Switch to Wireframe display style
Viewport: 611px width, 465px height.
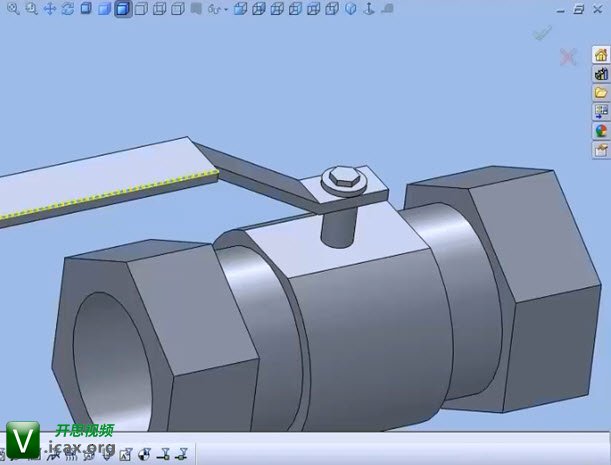pyautogui.click(x=178, y=9)
